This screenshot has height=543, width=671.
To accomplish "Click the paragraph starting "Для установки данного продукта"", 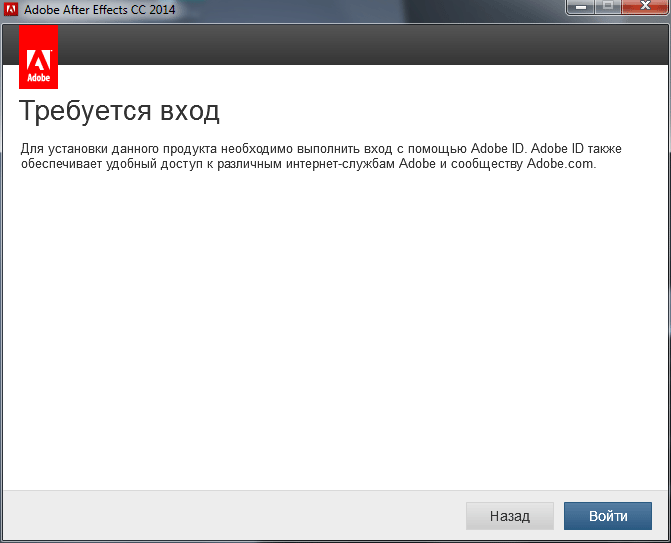I will tap(321, 156).
